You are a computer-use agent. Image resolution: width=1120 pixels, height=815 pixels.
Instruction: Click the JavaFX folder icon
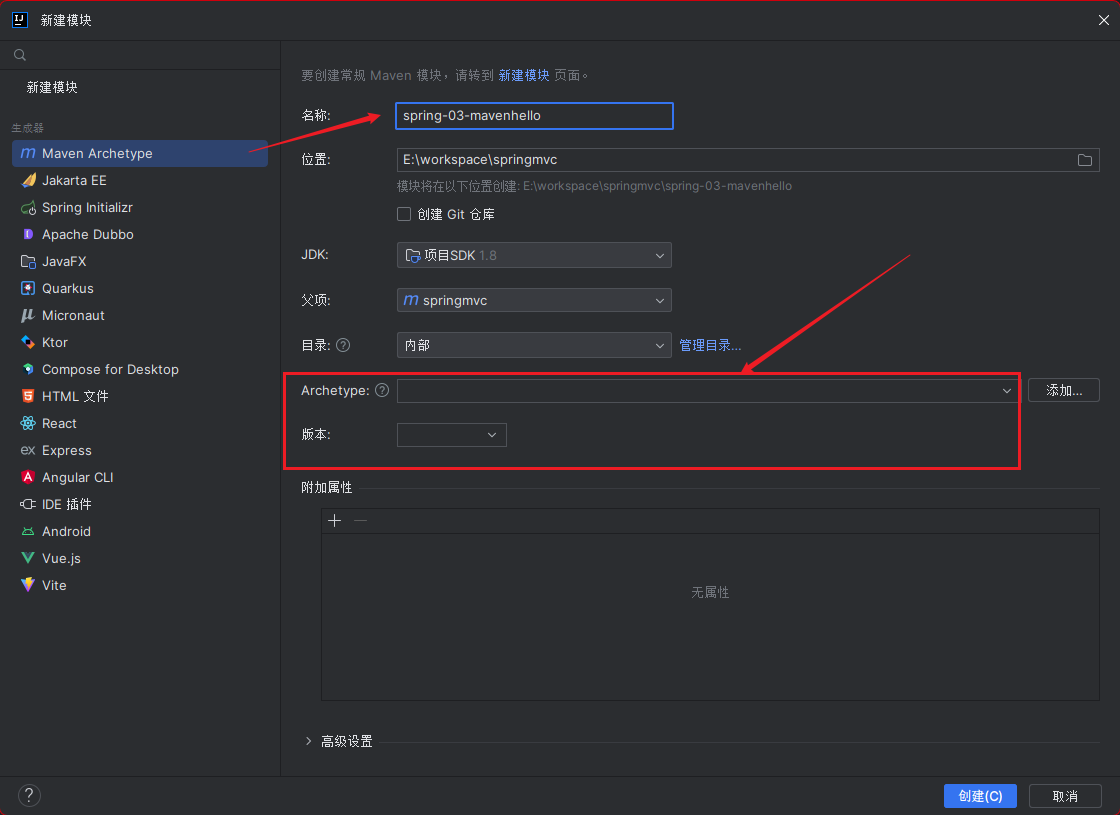28,261
